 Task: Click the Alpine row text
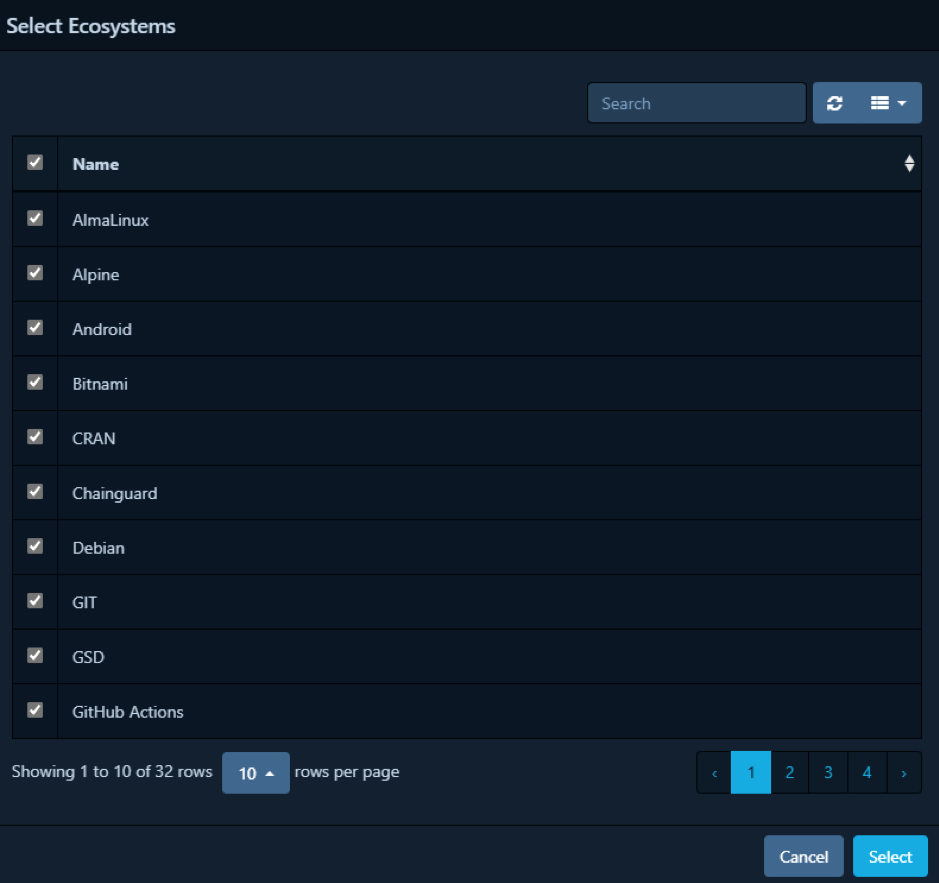point(96,275)
